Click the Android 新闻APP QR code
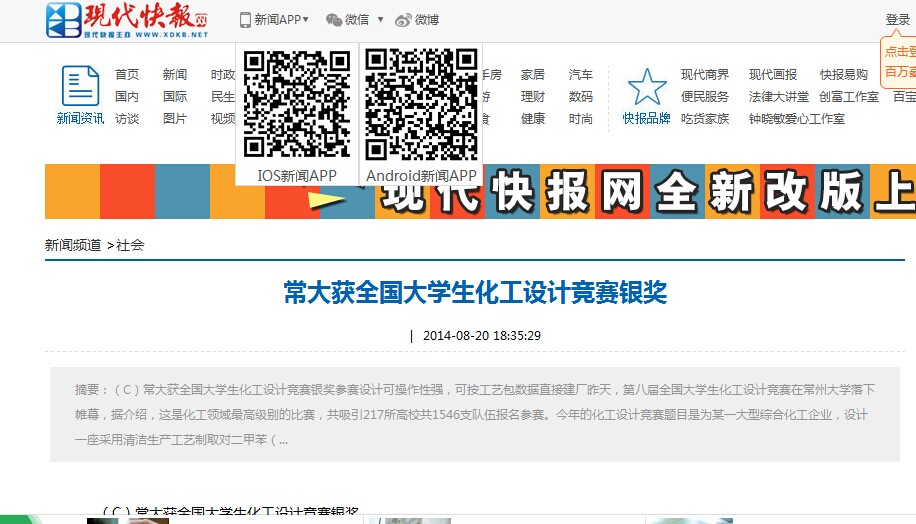Screen dimensions: 916x524 421,104
